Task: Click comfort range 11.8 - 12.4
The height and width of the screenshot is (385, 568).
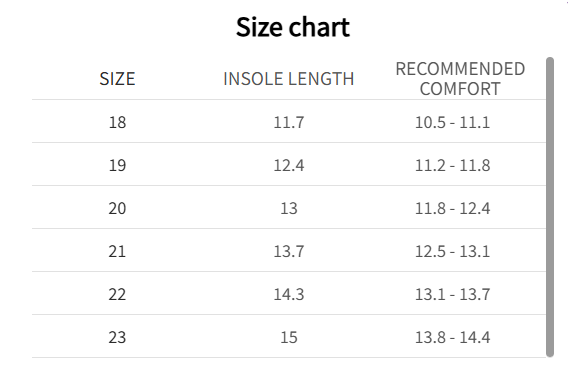Action: 452,208
